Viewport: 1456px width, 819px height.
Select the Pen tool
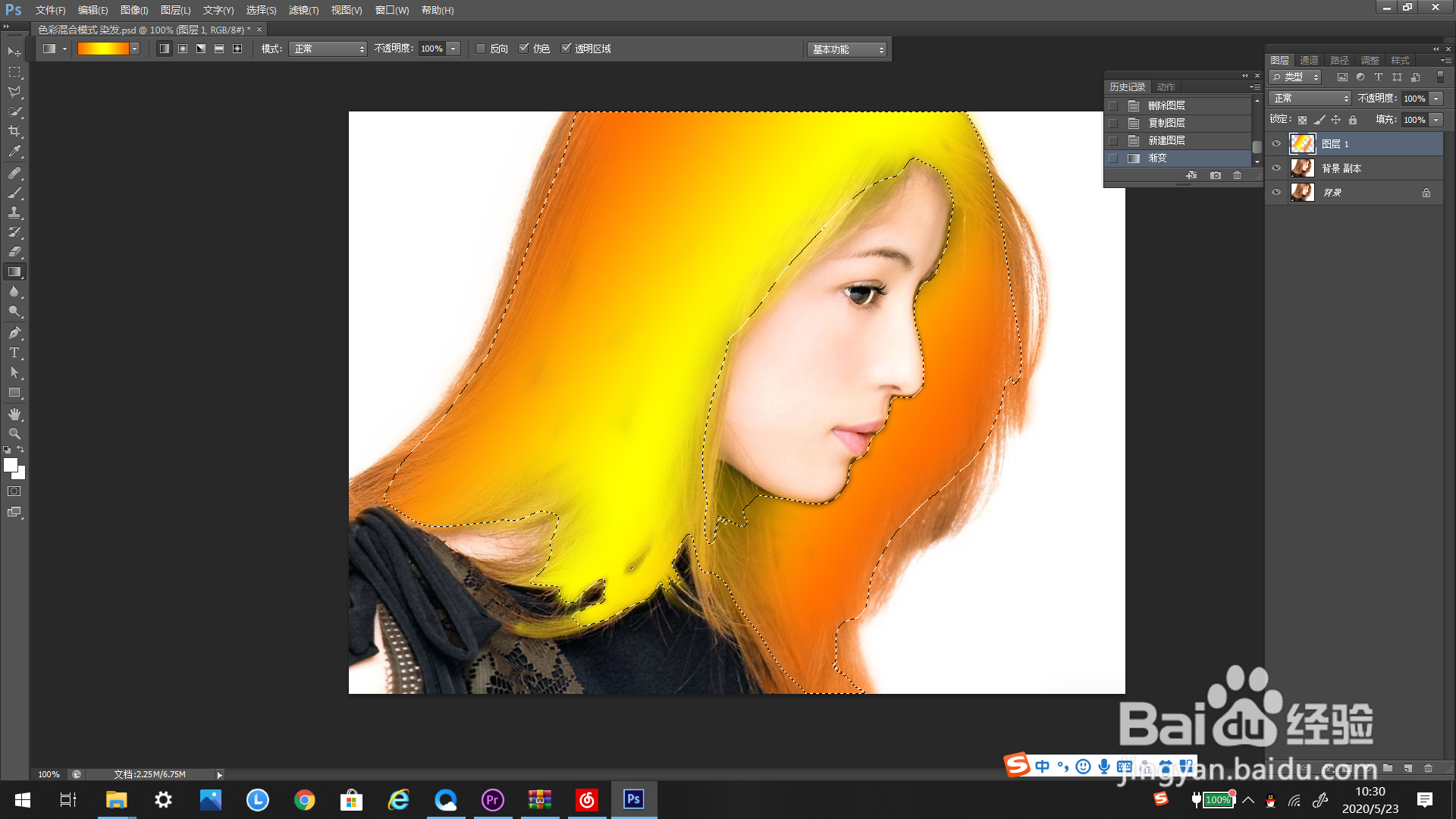click(x=14, y=333)
